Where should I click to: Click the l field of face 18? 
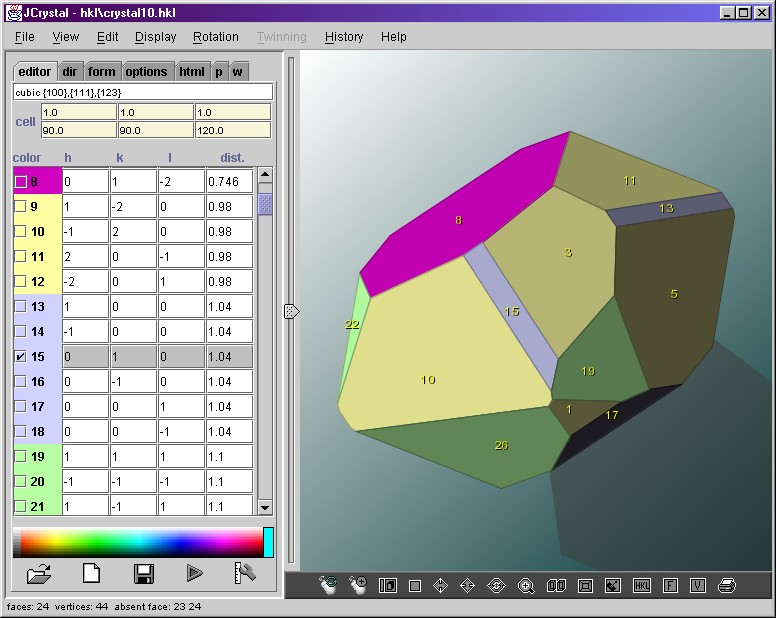pos(181,431)
